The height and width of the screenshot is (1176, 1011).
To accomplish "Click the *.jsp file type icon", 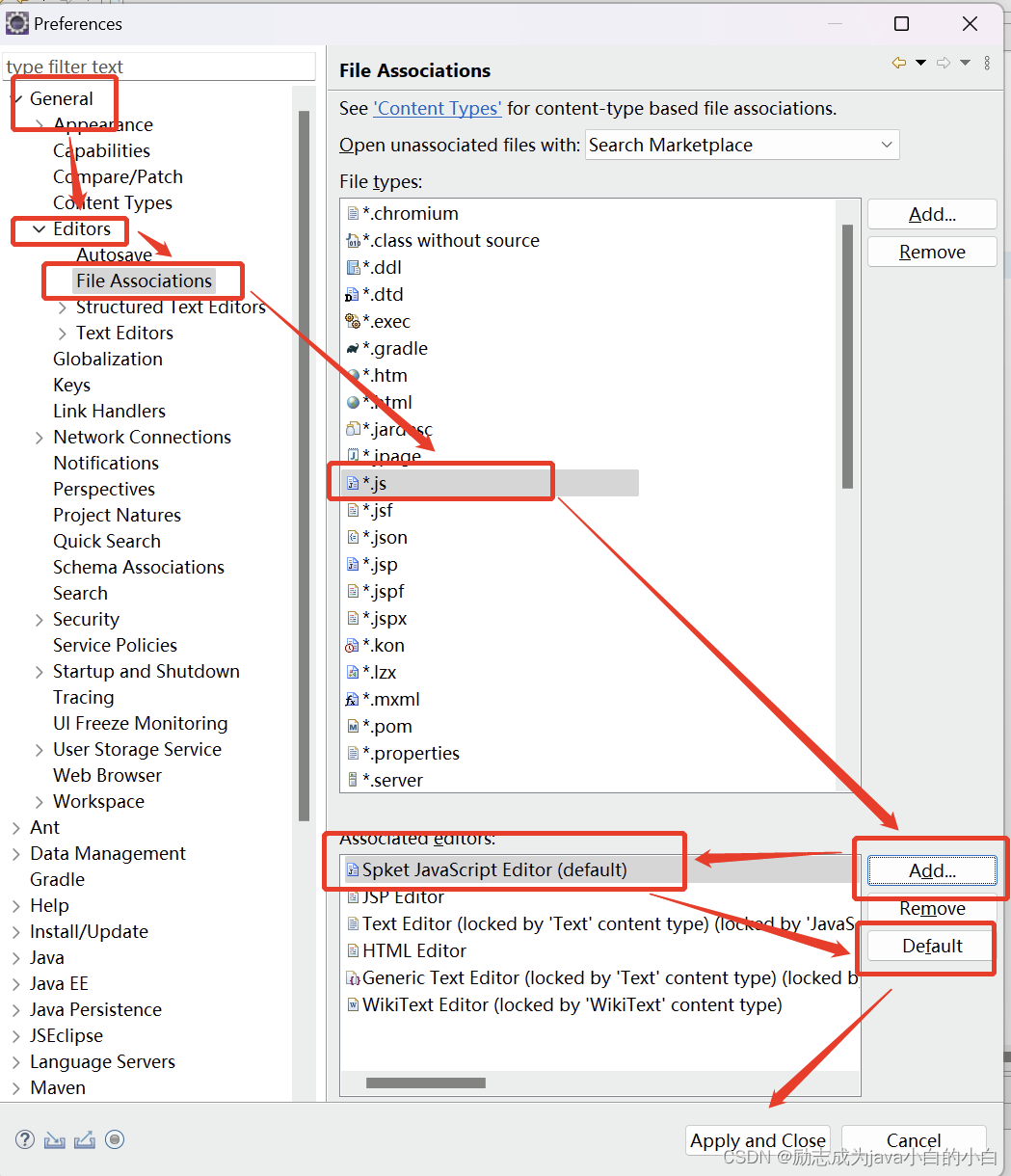I will coord(353,565).
